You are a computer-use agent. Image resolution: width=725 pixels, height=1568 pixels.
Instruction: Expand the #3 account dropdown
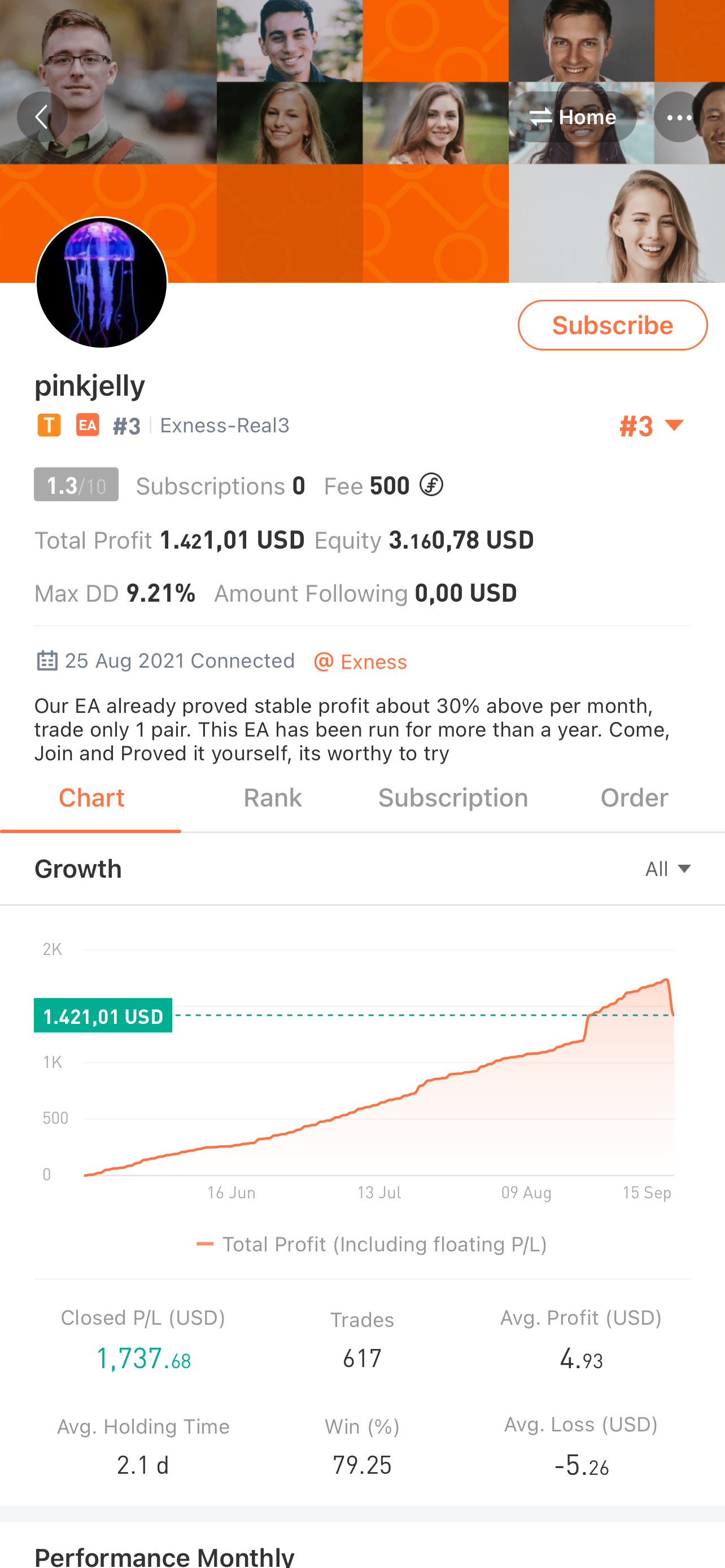coord(652,426)
